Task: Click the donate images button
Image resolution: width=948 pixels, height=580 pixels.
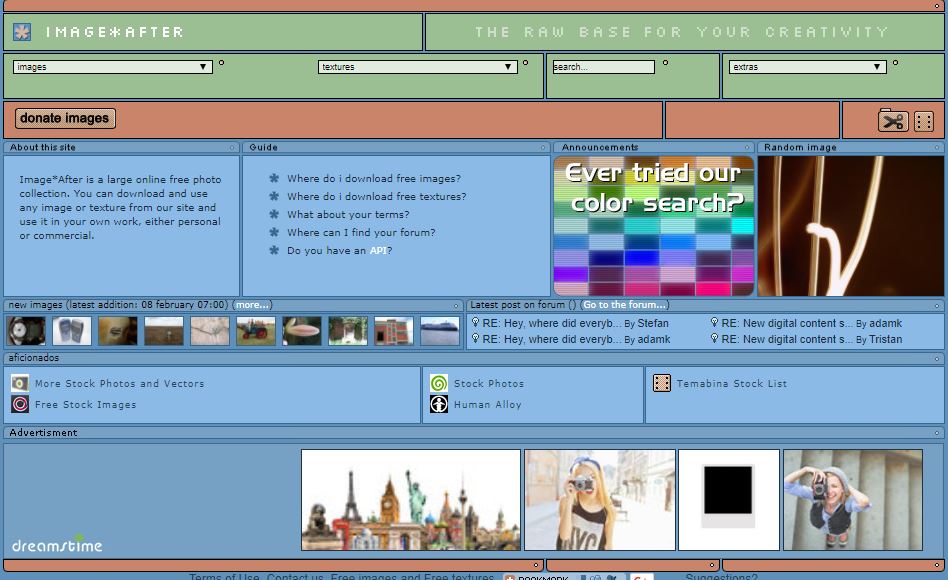Action: [65, 118]
